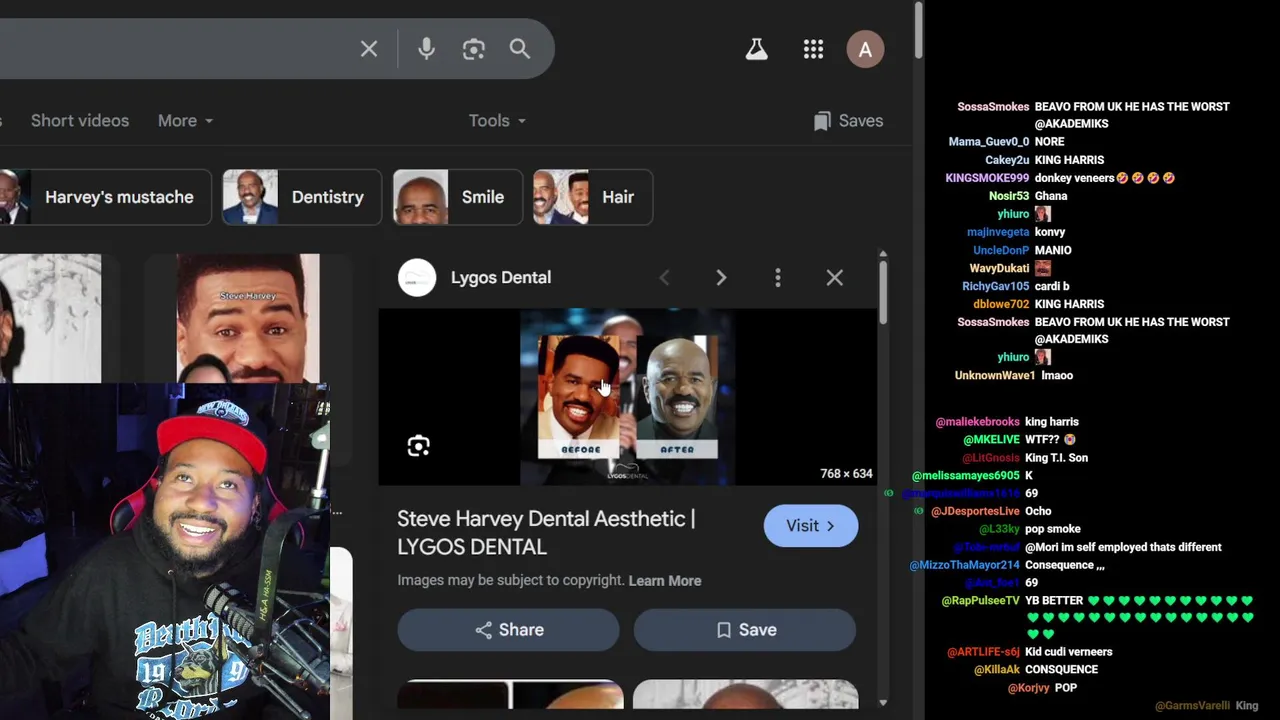Viewport: 1280px width, 720px height.
Task: Visit the Lygos Dental page
Action: coord(811,526)
